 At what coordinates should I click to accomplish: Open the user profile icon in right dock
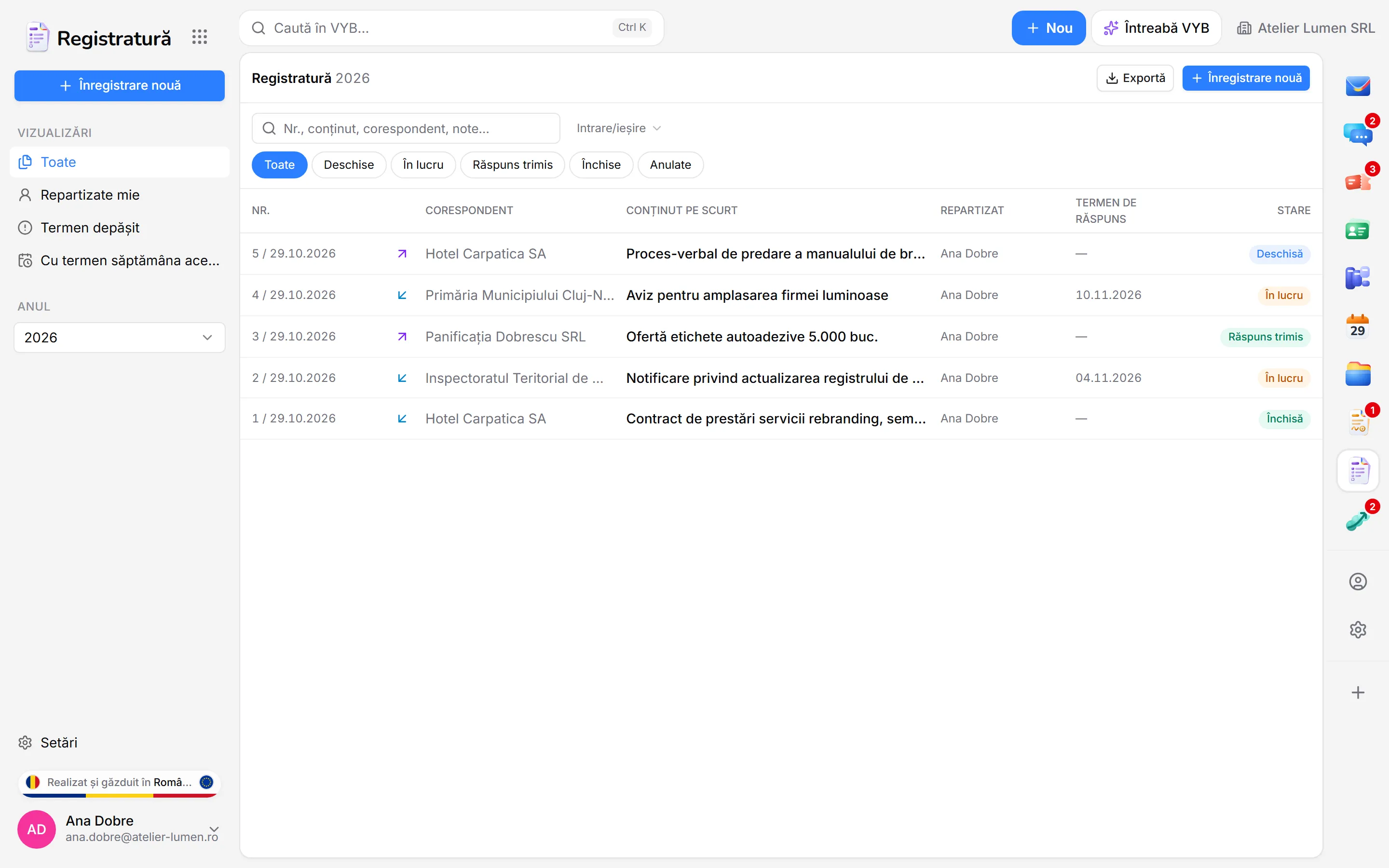point(1358,582)
